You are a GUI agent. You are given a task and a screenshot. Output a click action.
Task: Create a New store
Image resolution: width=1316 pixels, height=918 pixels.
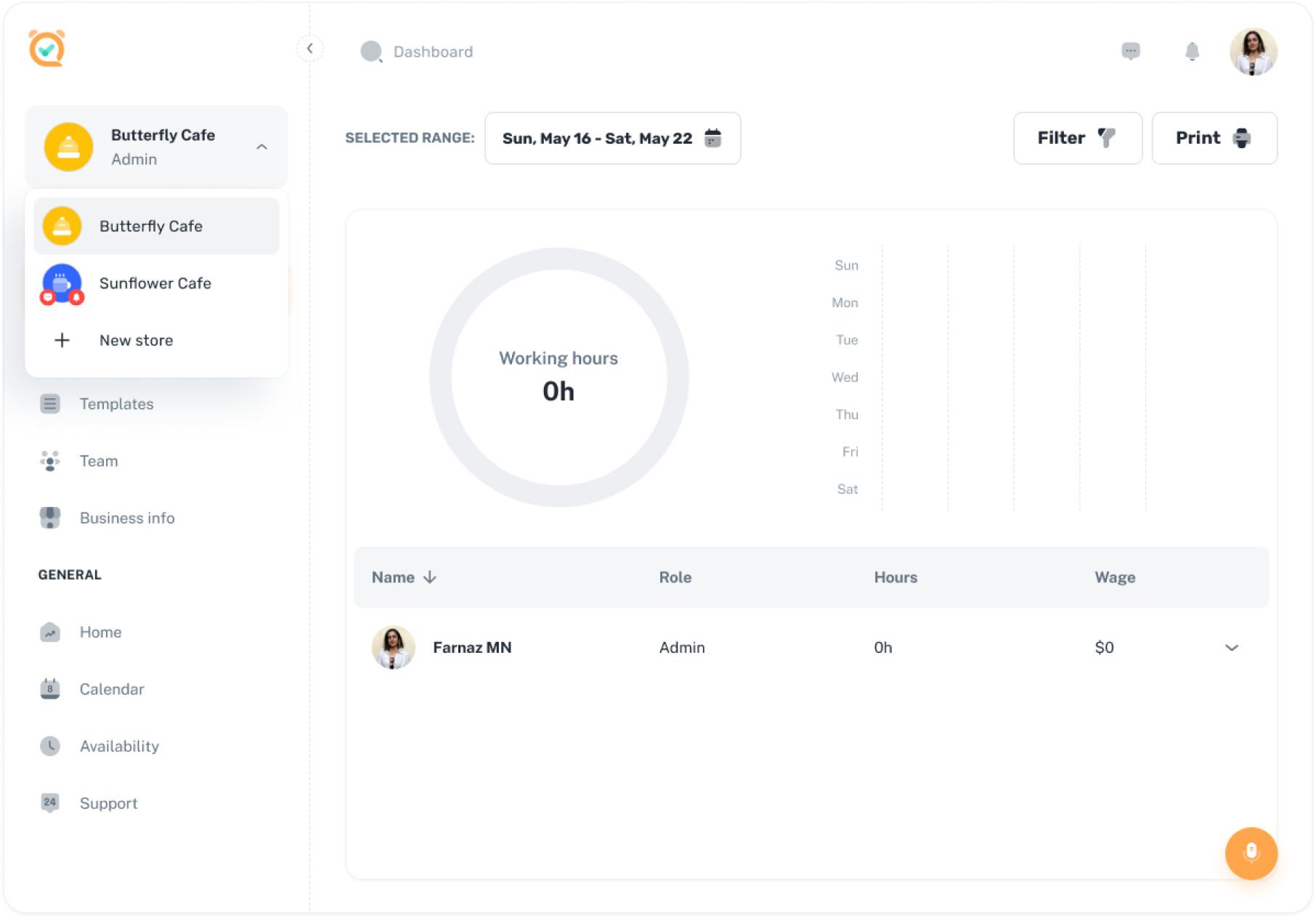136,340
